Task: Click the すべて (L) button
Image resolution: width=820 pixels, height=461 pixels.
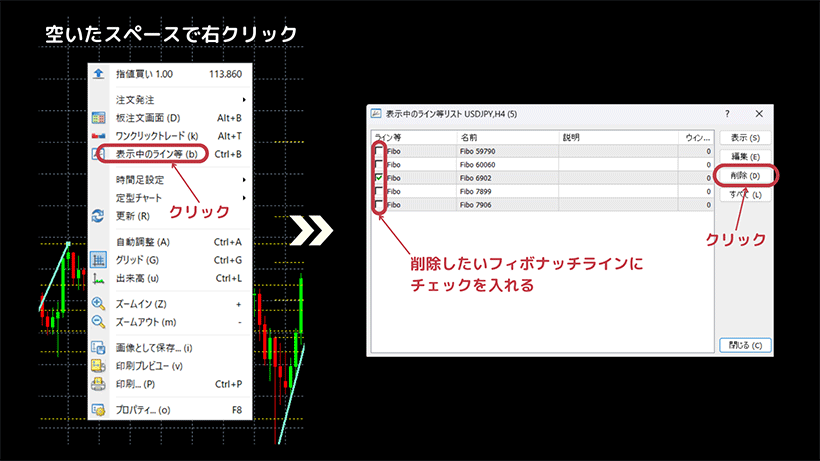Action: pos(745,194)
